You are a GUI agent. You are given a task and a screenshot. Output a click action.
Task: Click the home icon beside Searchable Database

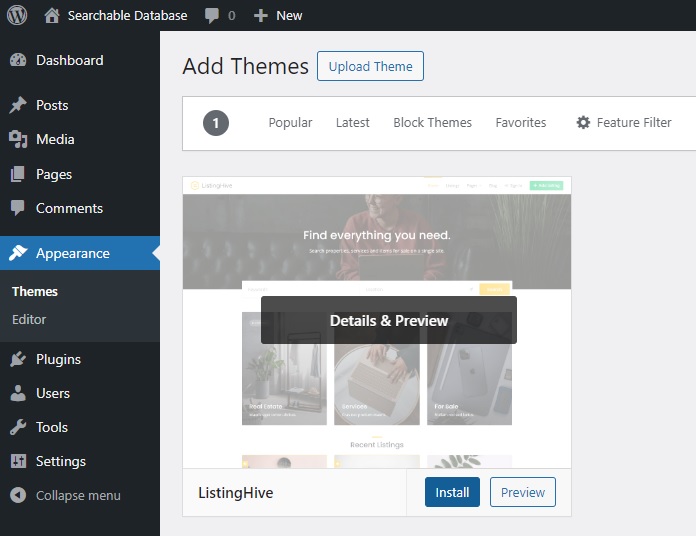point(52,15)
